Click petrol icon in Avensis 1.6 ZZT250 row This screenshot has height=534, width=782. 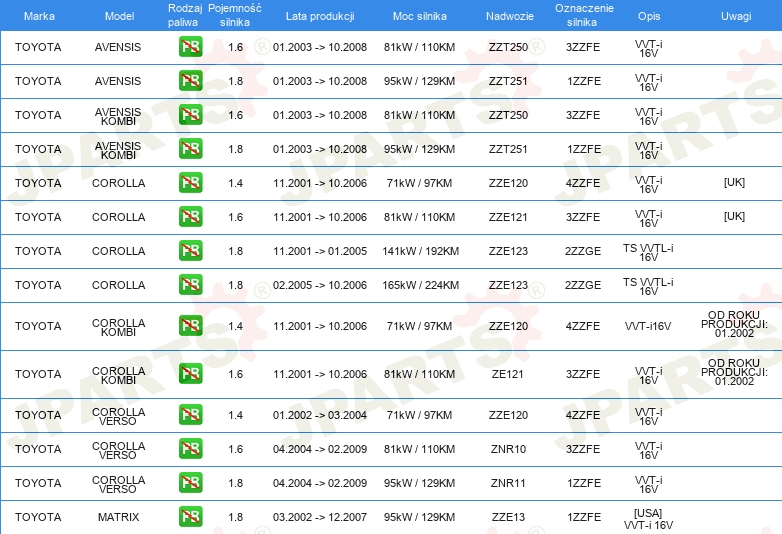[191, 47]
